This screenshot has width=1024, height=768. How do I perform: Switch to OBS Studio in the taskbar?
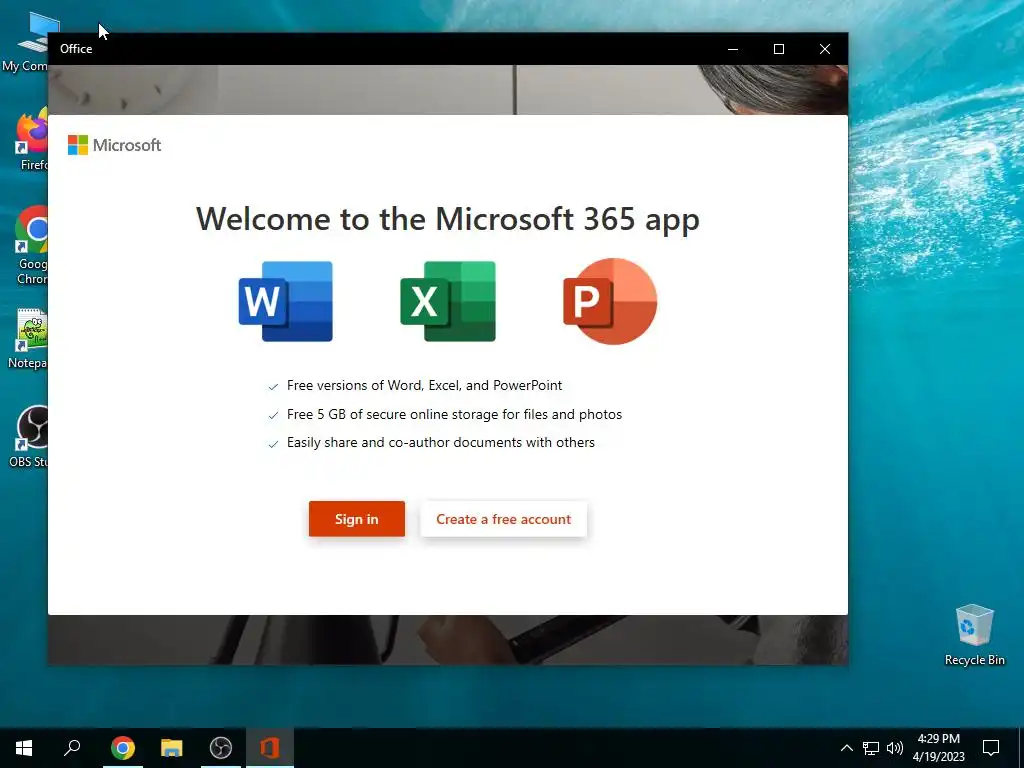coord(221,748)
